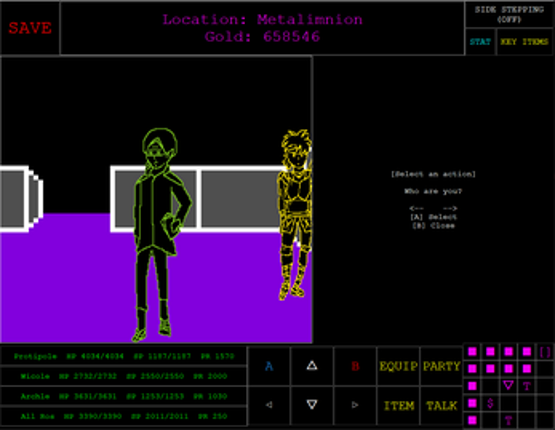The image size is (555, 430).
Task: Open the KEY ITEMS tab
Action: (525, 42)
